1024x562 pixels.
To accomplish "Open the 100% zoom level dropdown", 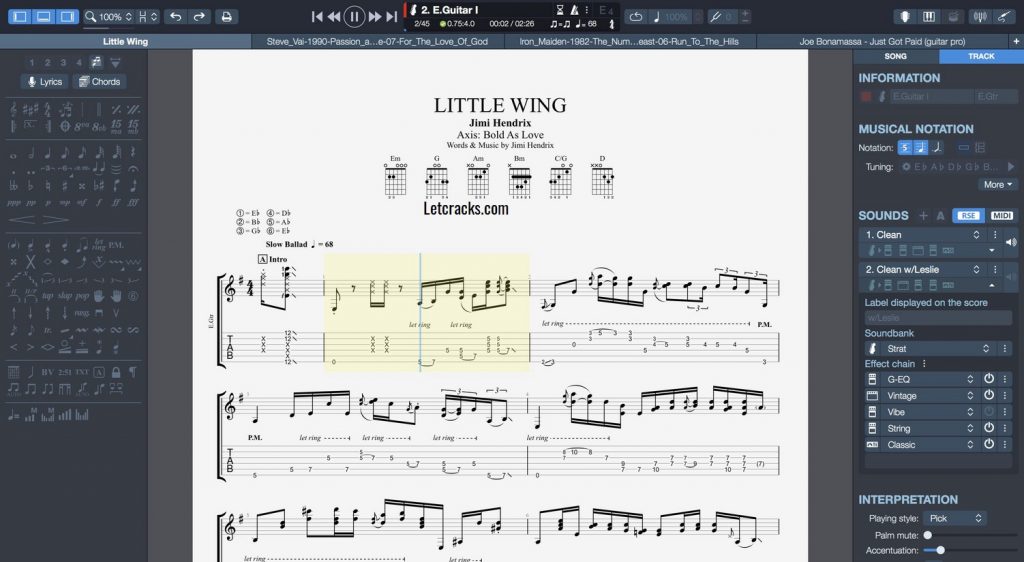I will (110, 16).
